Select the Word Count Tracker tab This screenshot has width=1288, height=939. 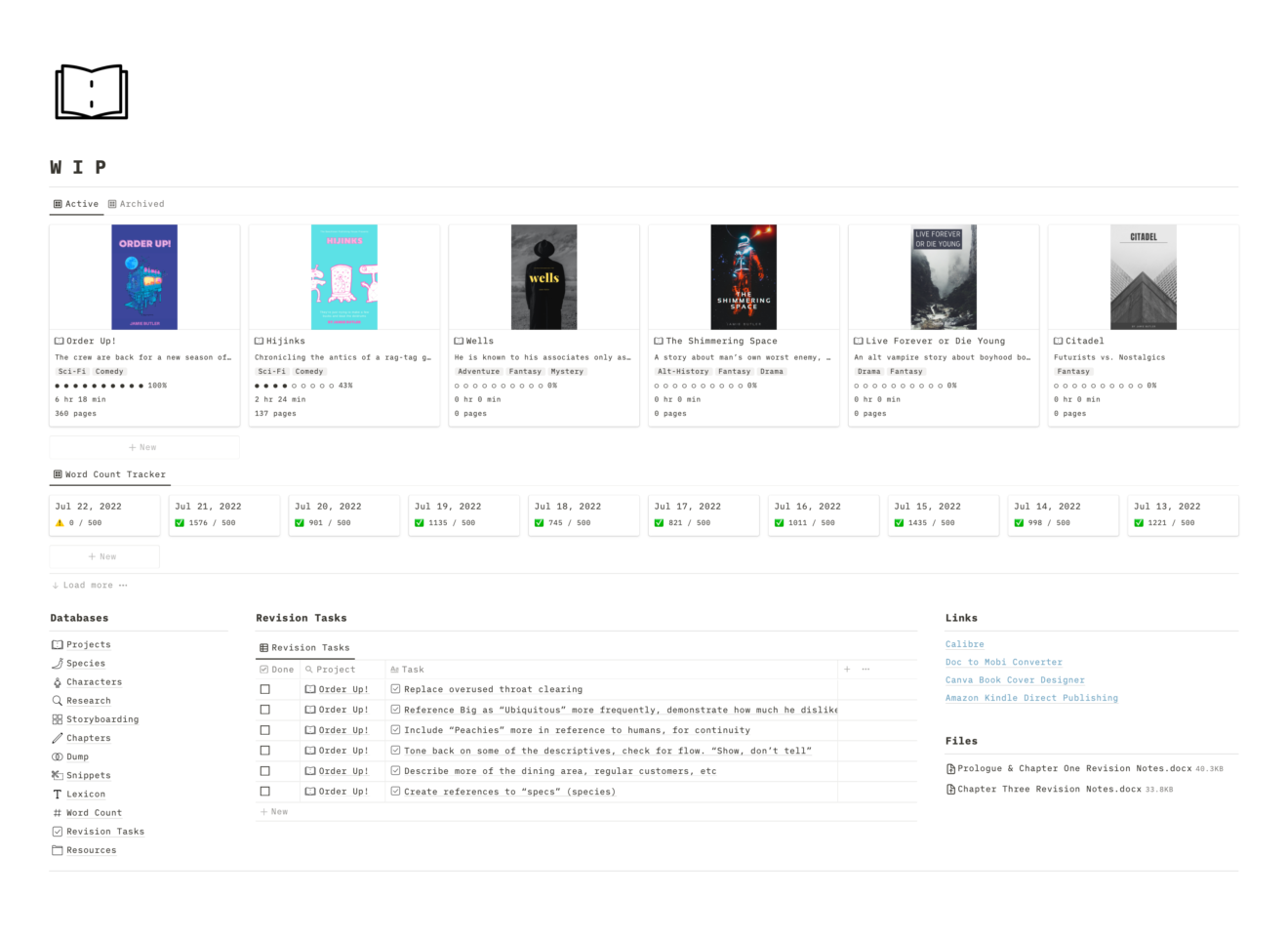(109, 474)
